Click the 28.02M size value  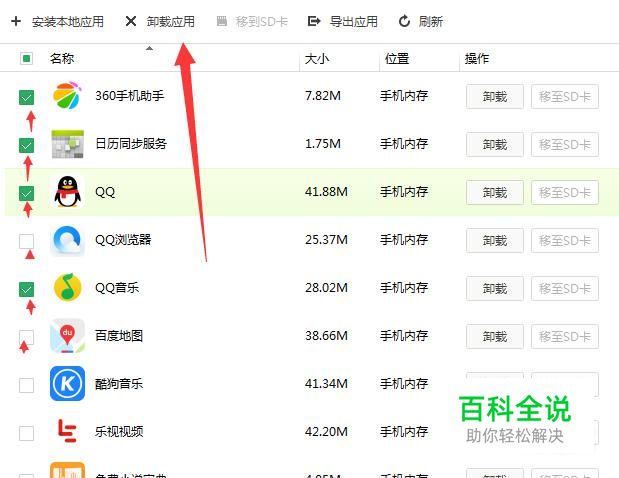coord(326,288)
